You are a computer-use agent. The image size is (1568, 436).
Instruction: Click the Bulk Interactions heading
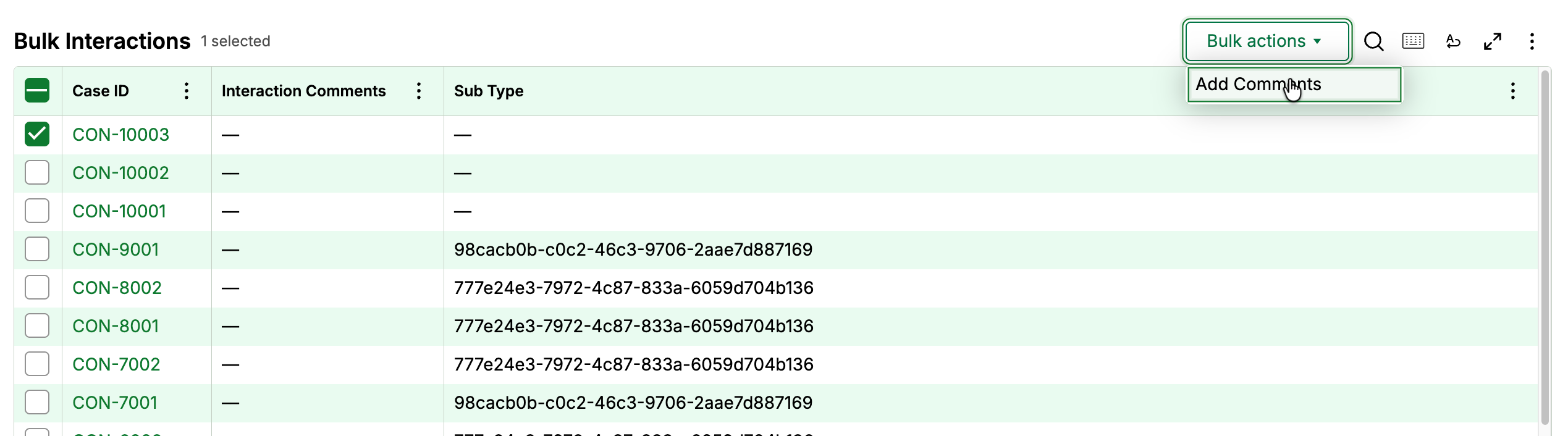[x=101, y=41]
